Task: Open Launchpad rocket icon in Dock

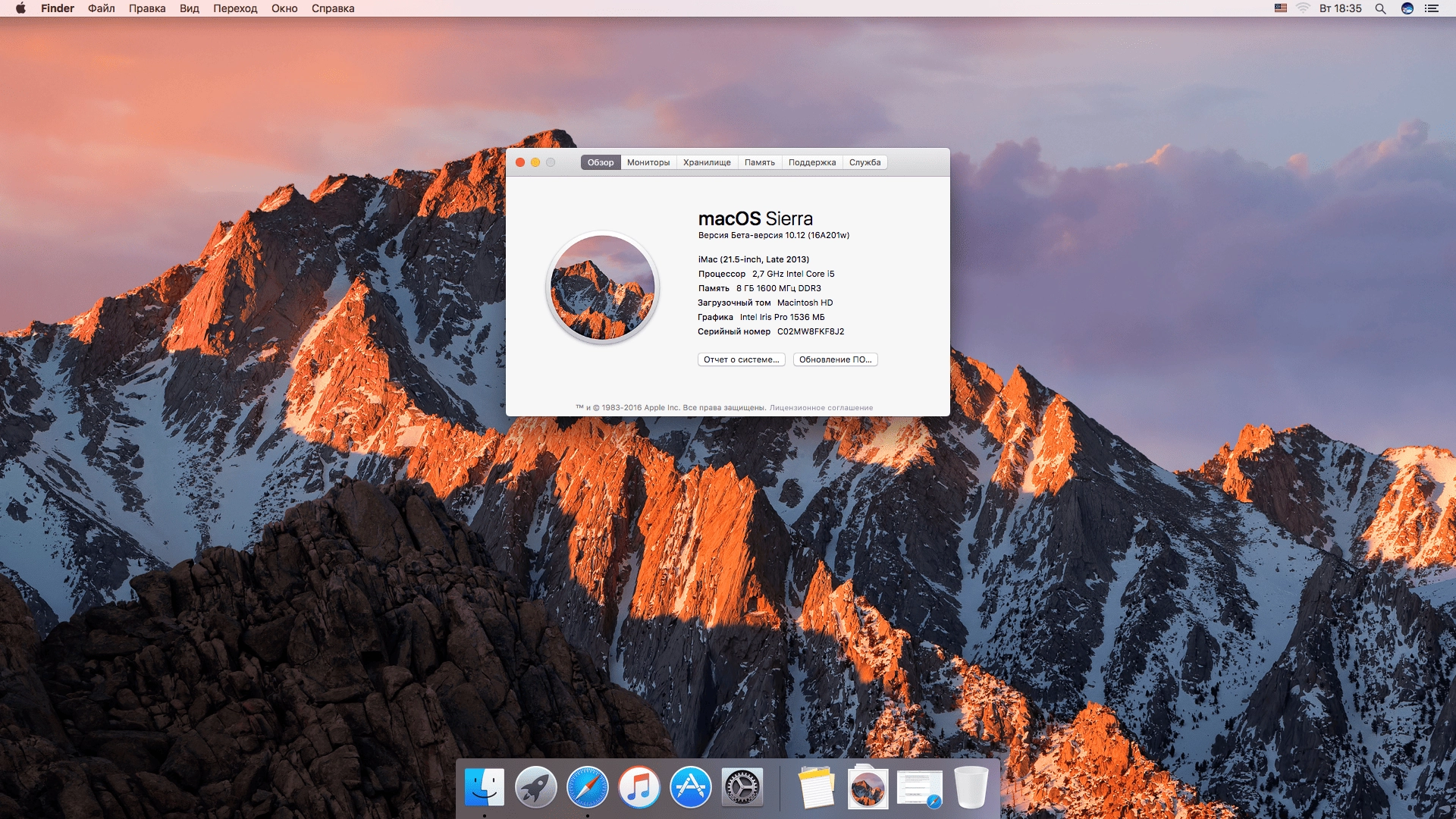Action: coord(535,787)
